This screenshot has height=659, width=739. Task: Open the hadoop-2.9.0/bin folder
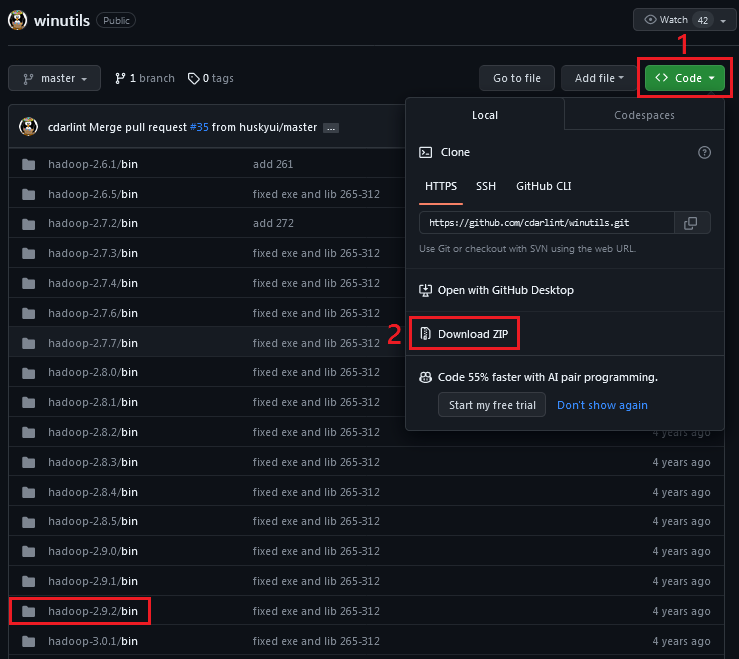(93, 551)
